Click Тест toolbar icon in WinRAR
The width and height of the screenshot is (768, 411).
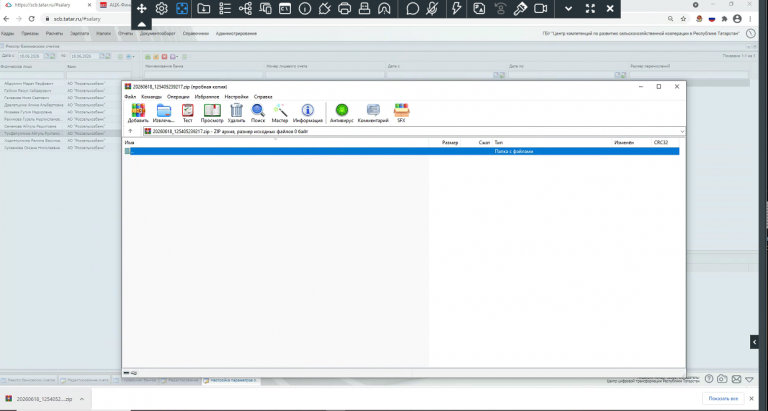tap(188, 113)
